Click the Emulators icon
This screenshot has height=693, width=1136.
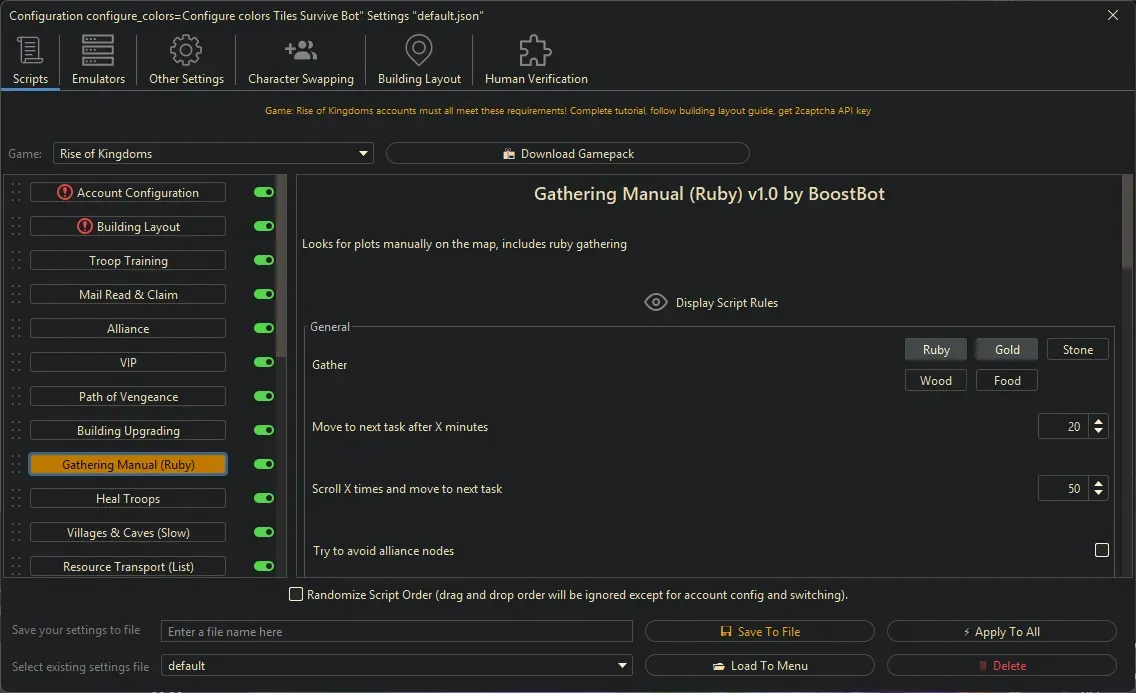pyautogui.click(x=97, y=49)
